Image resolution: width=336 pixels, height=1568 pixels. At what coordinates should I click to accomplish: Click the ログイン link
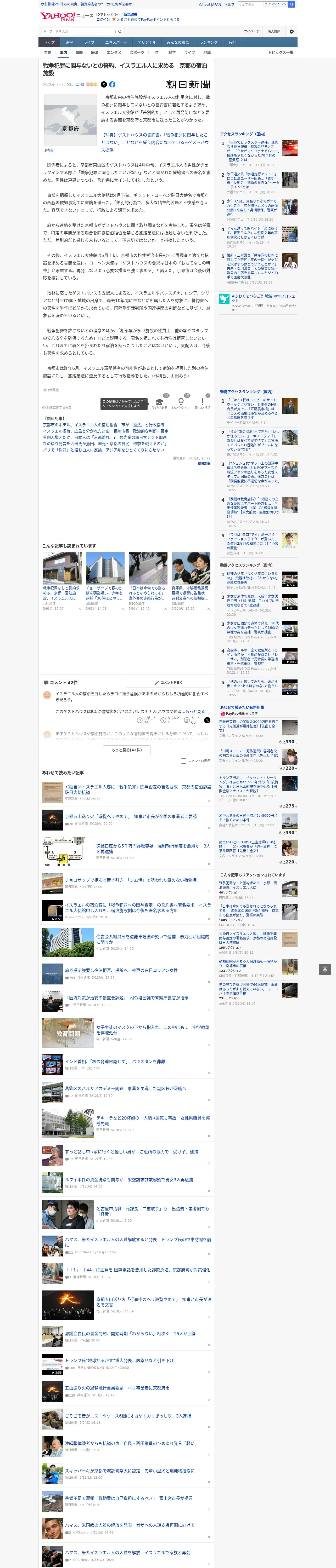tap(103, 20)
